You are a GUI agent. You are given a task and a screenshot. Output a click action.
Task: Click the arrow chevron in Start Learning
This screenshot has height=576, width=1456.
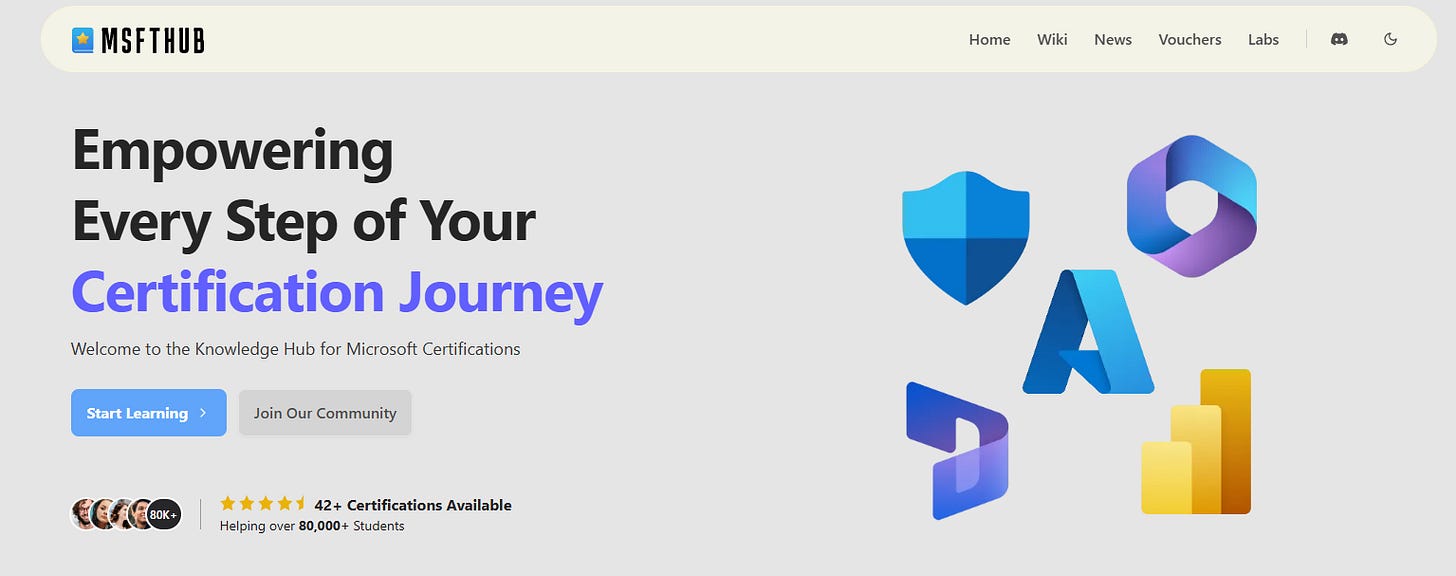(203, 413)
